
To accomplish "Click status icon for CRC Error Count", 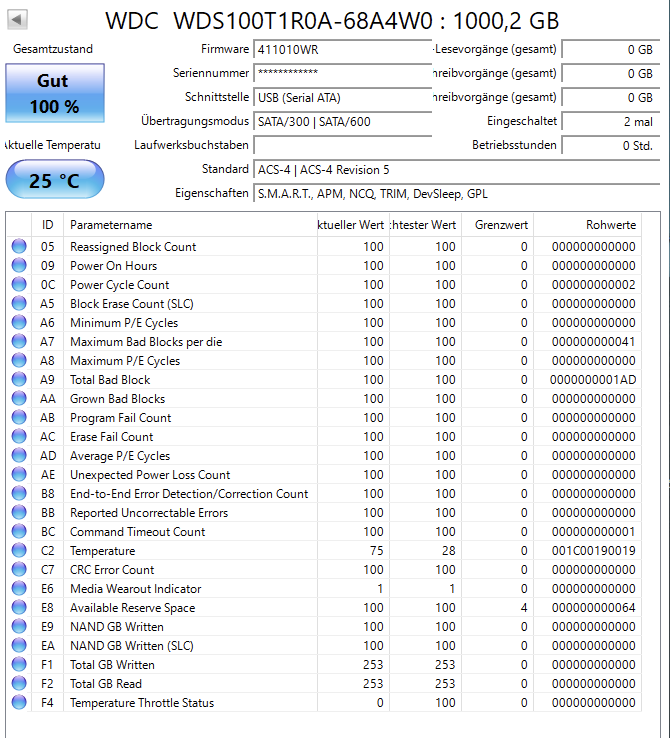I will tap(19, 569).
